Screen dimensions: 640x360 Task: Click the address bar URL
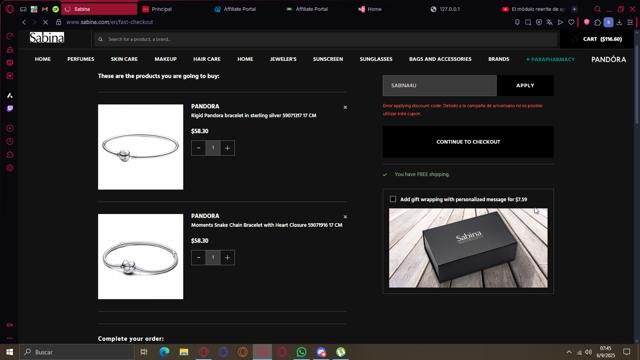coord(109,22)
